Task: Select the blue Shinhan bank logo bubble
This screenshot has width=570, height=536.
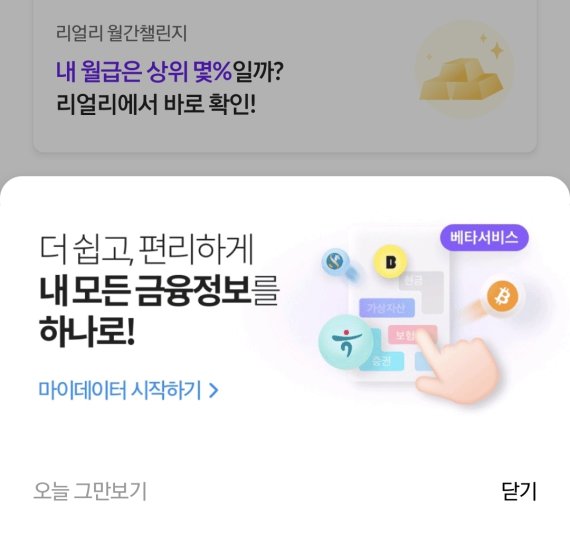Action: (336, 261)
